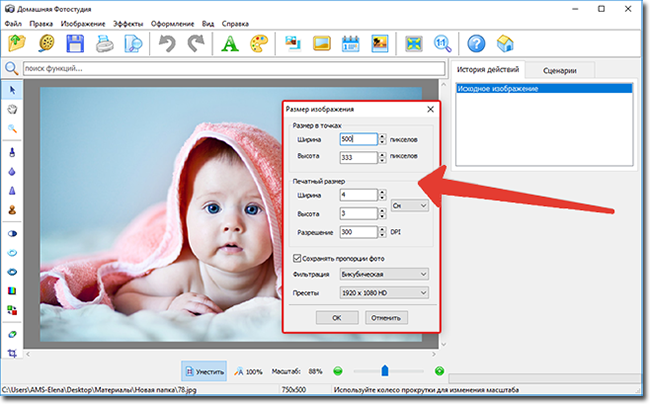This screenshot has height=405, width=650.
Task: Open the Изображение menu
Action: coord(83,24)
